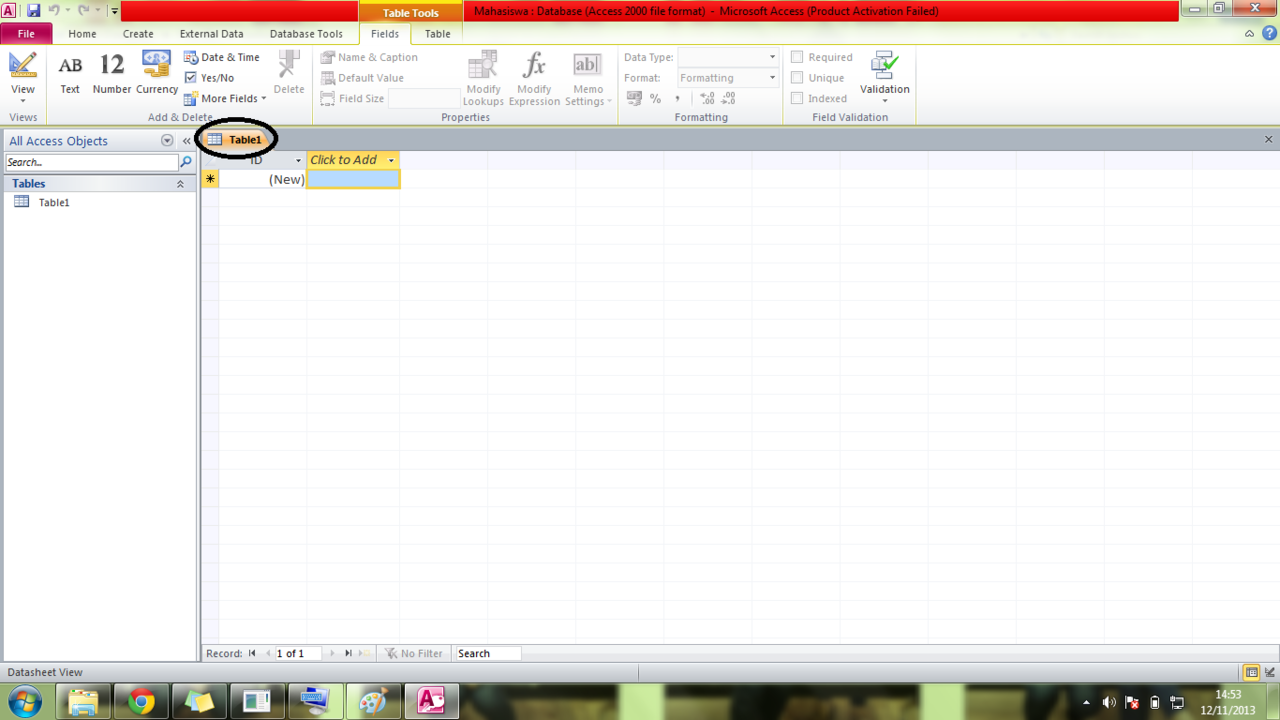Open More Fields dropdown
The height and width of the screenshot is (720, 1280).
[x=226, y=99]
